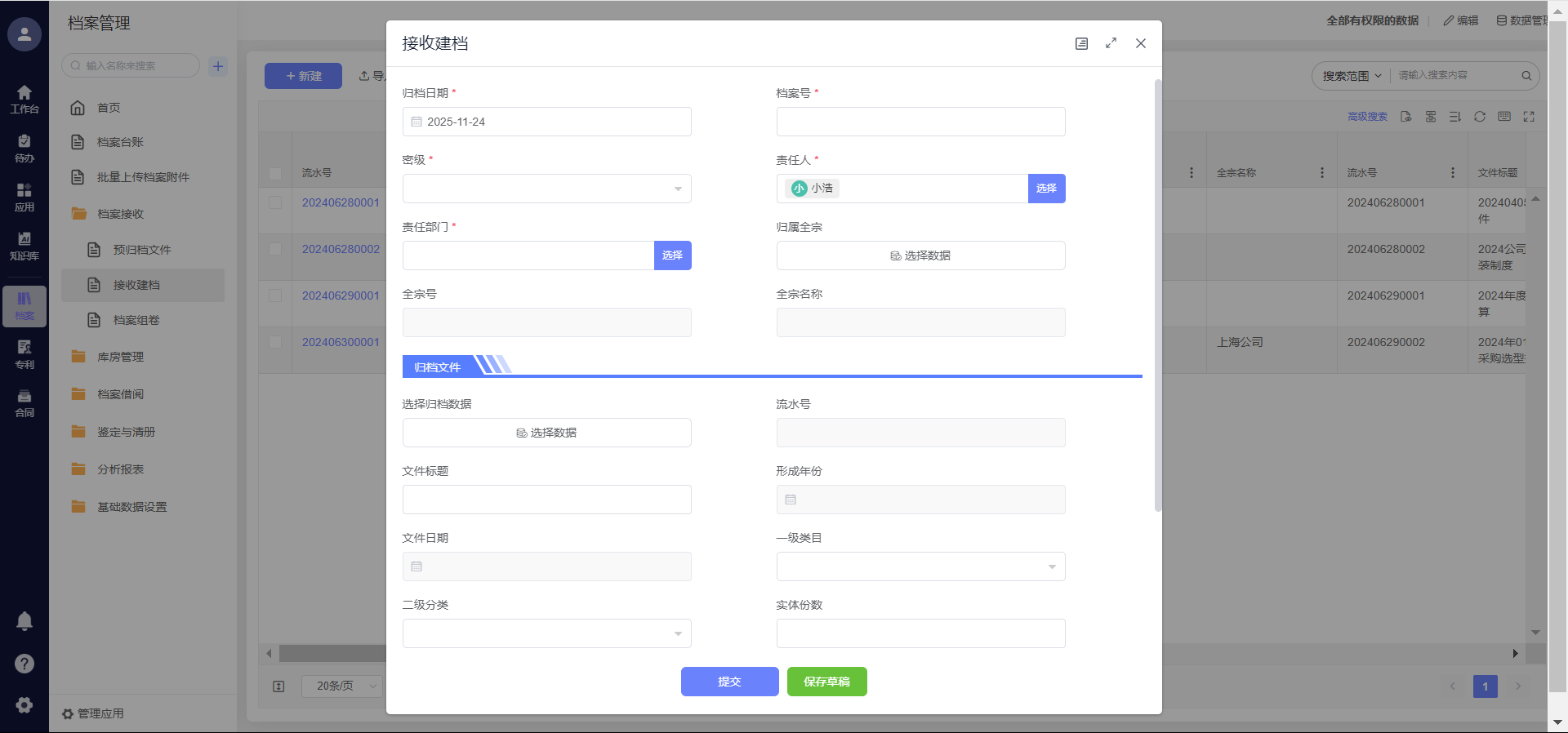The width and height of the screenshot is (1568, 733).
Task: Open the 密级 dropdown
Action: coord(546,189)
